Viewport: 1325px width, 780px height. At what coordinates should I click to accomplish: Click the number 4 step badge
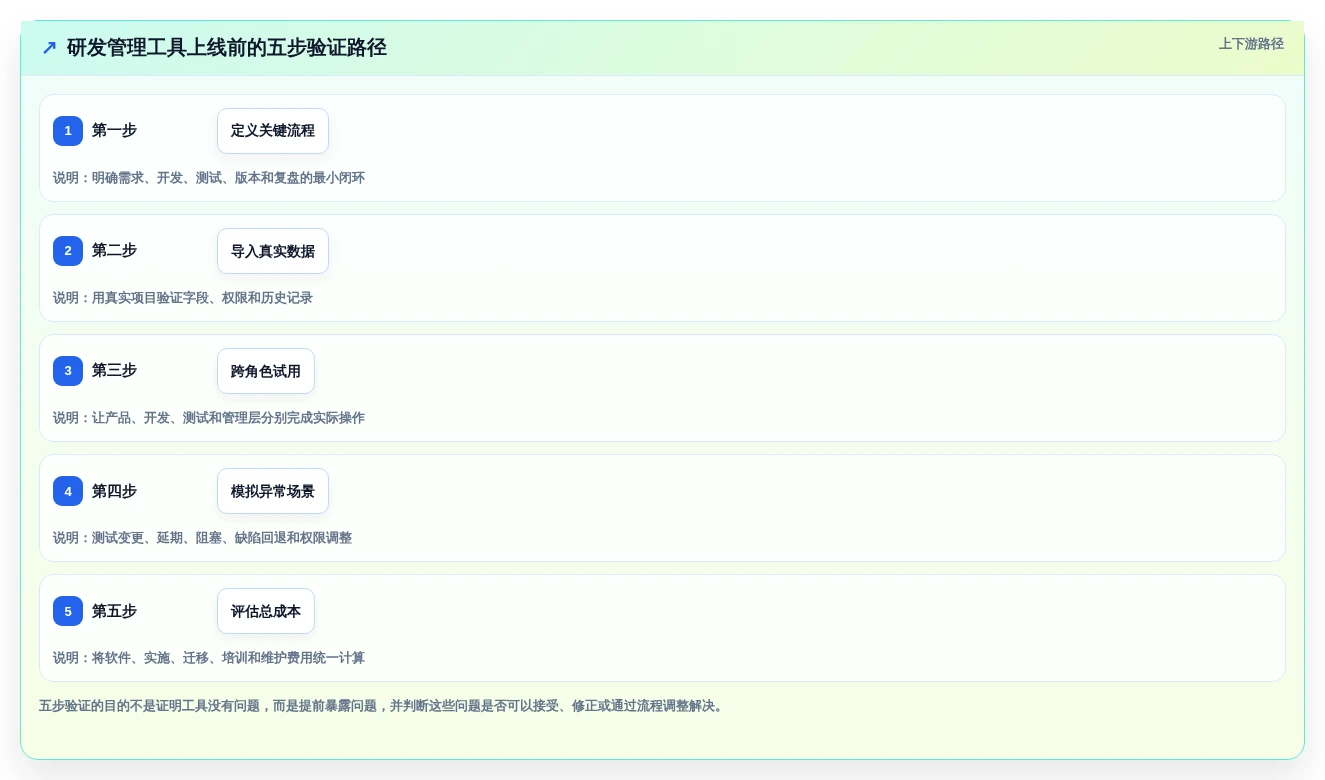point(68,491)
